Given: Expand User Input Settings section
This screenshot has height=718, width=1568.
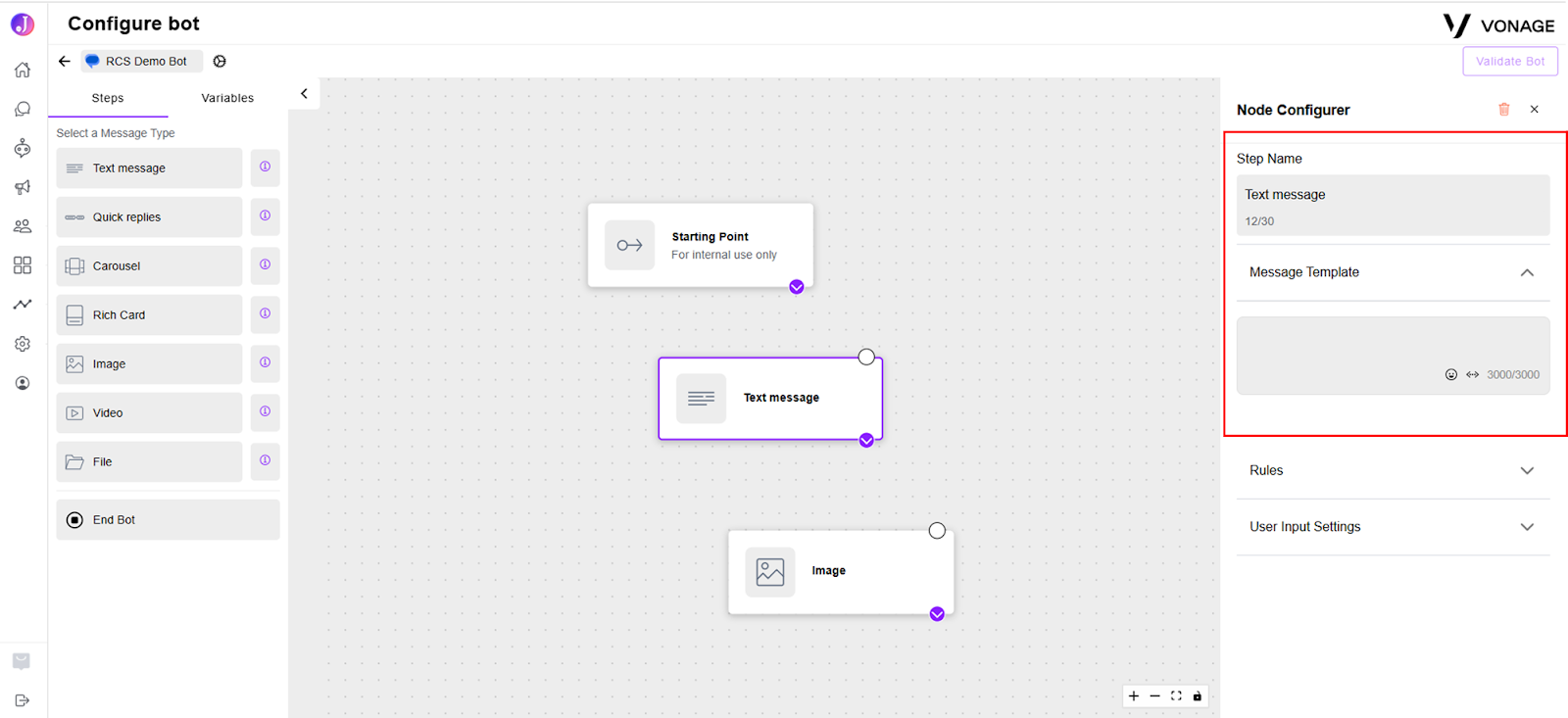Looking at the screenshot, I should [1393, 527].
